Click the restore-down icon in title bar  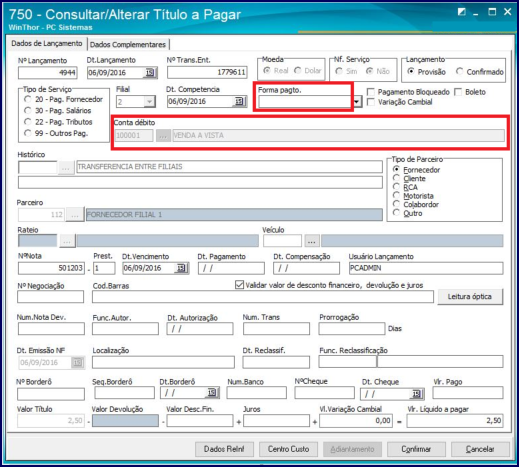click(x=462, y=12)
